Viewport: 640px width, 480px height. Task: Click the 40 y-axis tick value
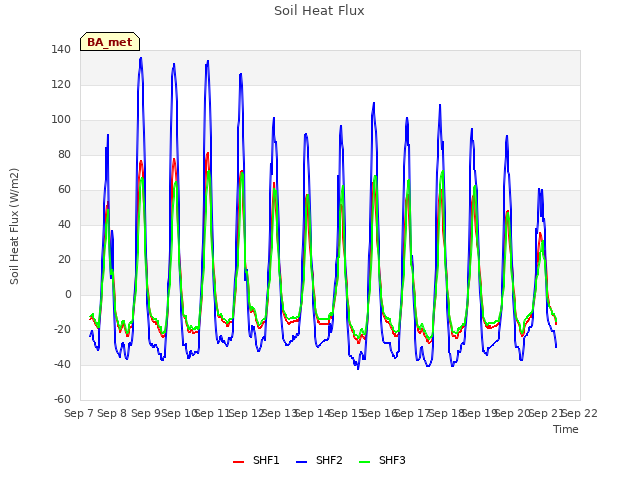point(64,224)
